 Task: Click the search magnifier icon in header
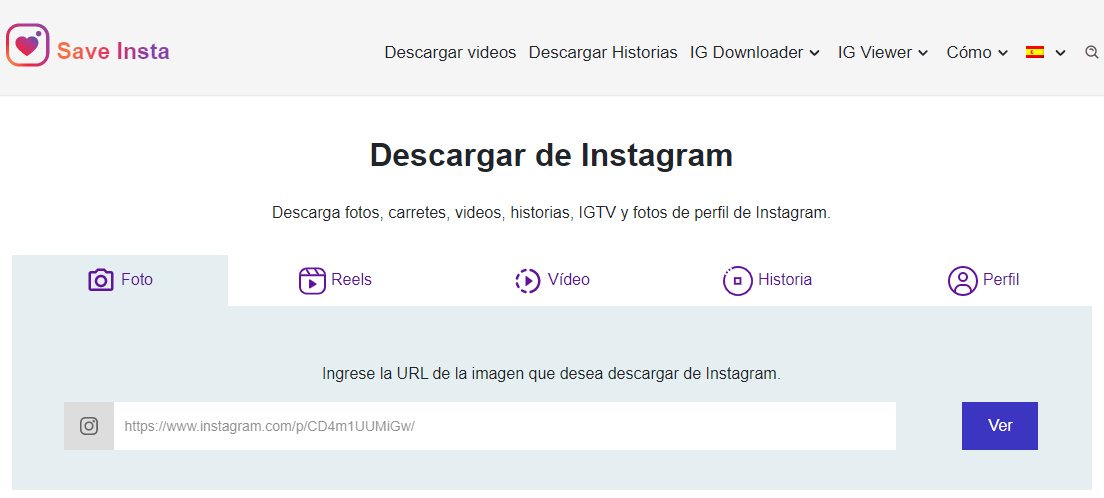point(1092,52)
